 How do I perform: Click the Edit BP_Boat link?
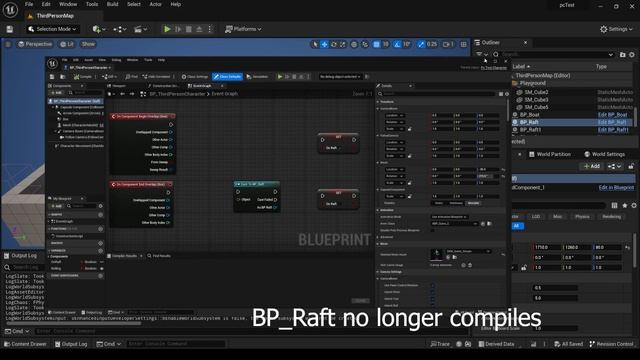click(x=612, y=115)
